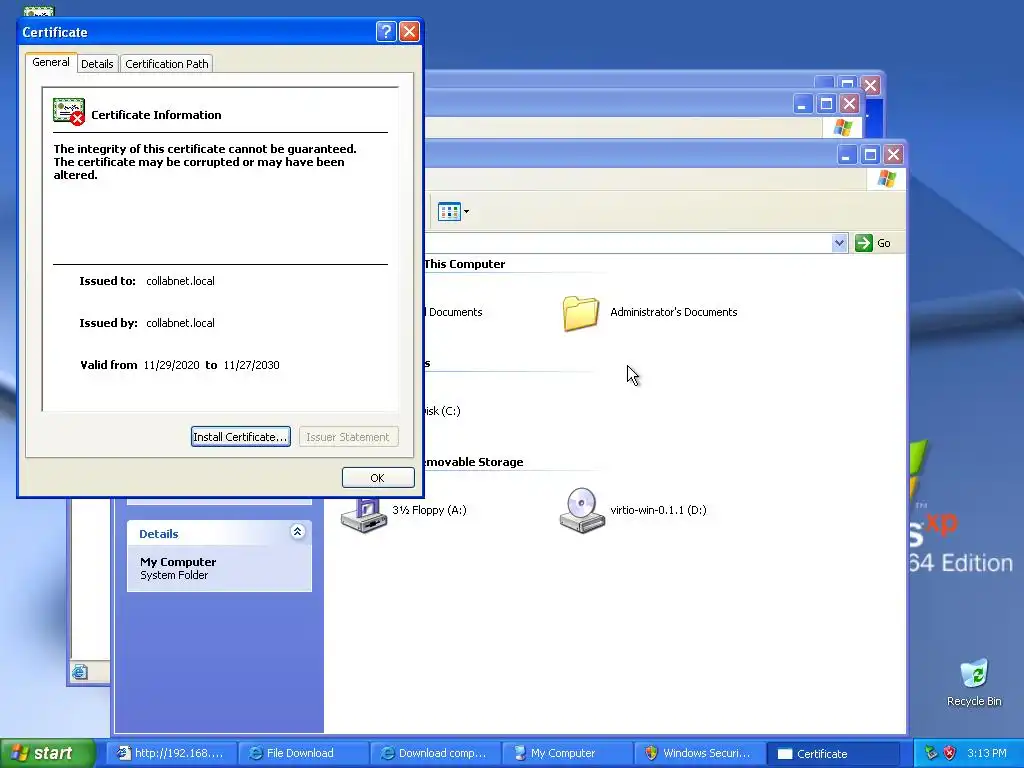Switch to My Computer taskbar item
Screen dimensions: 1024x768
(x=567, y=753)
